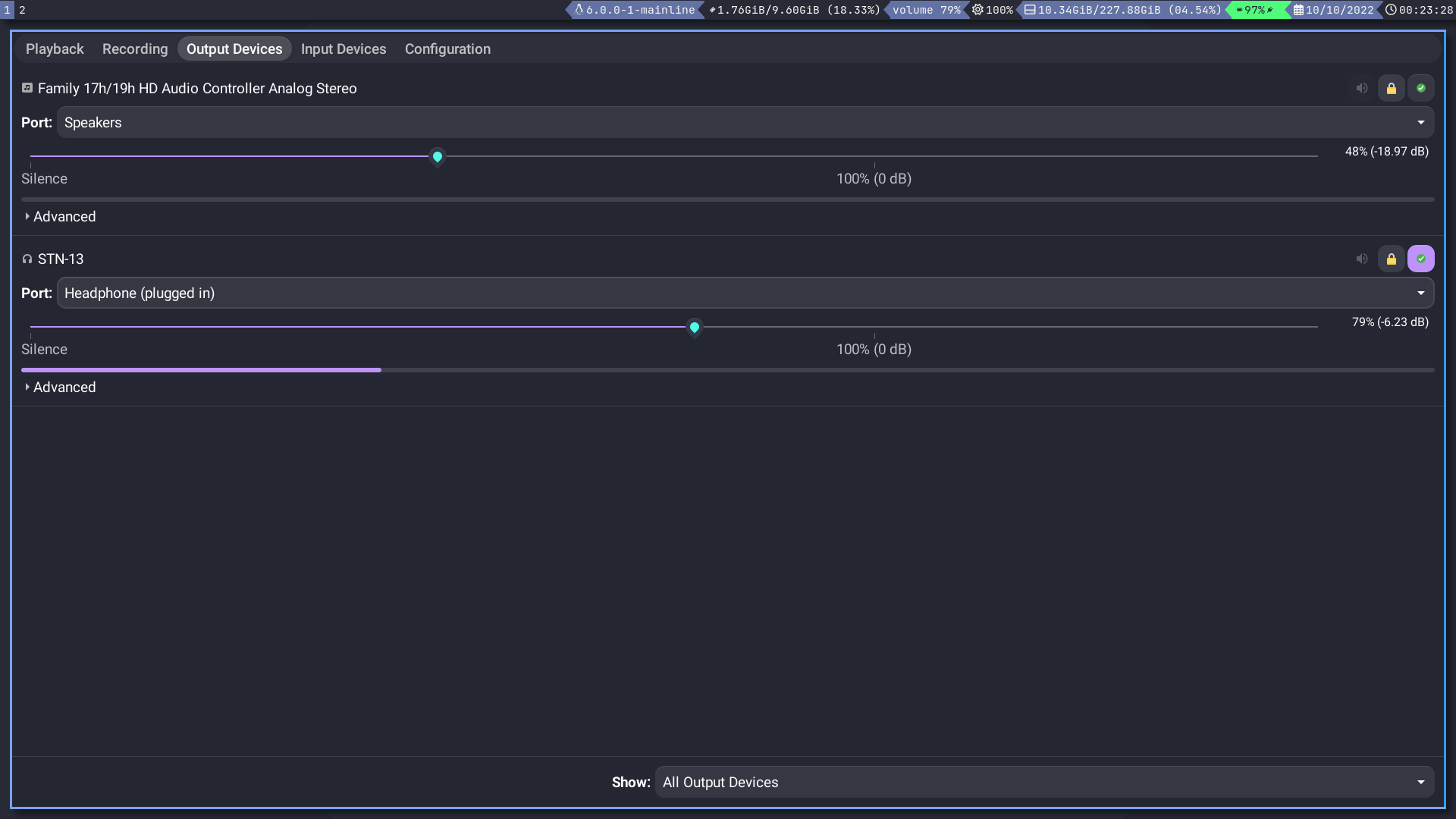Click the headphone icon next to STN-13
Image resolution: width=1456 pixels, height=819 pixels.
27,259
